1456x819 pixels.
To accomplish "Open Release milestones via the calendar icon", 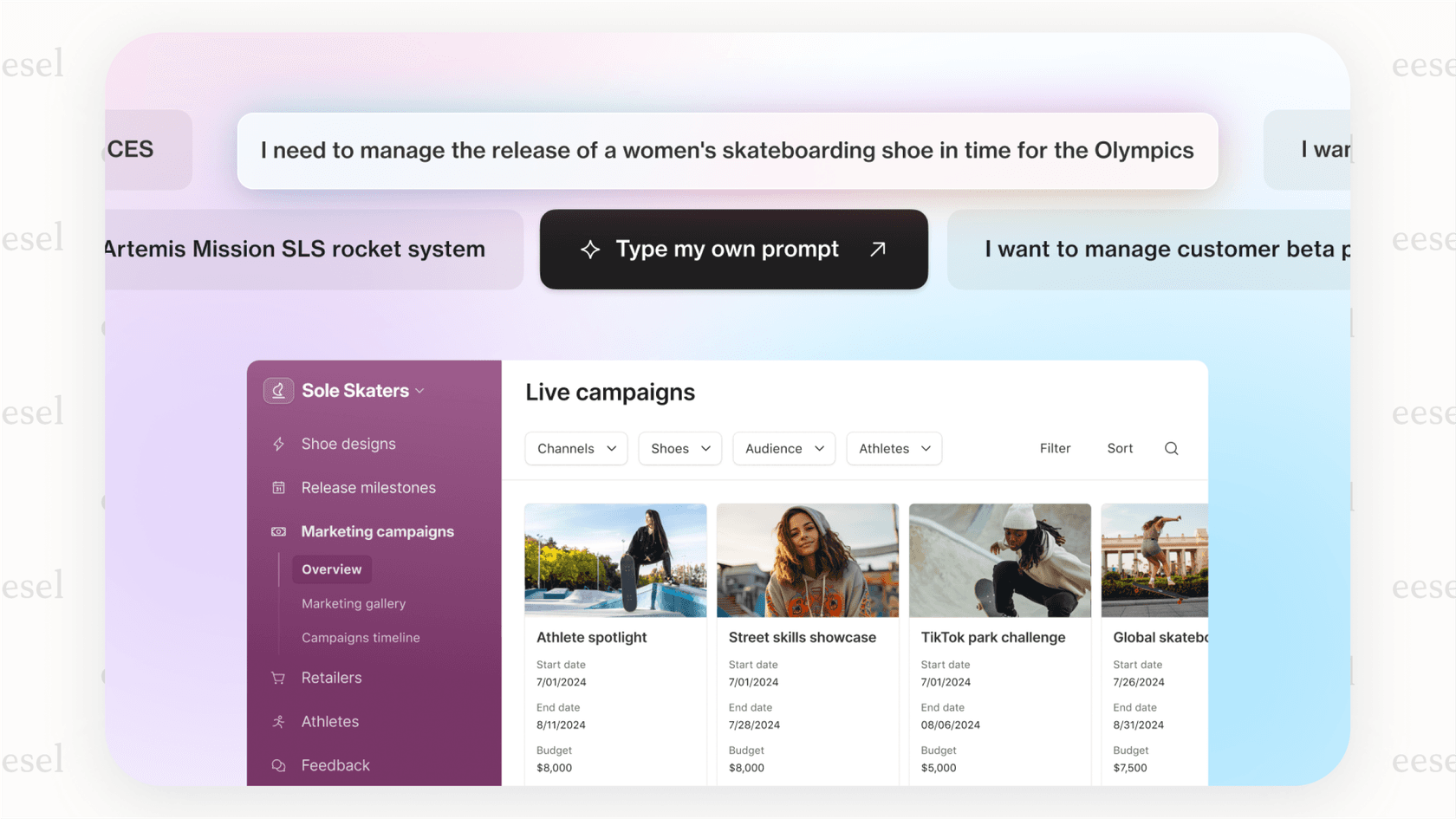I will [x=278, y=487].
